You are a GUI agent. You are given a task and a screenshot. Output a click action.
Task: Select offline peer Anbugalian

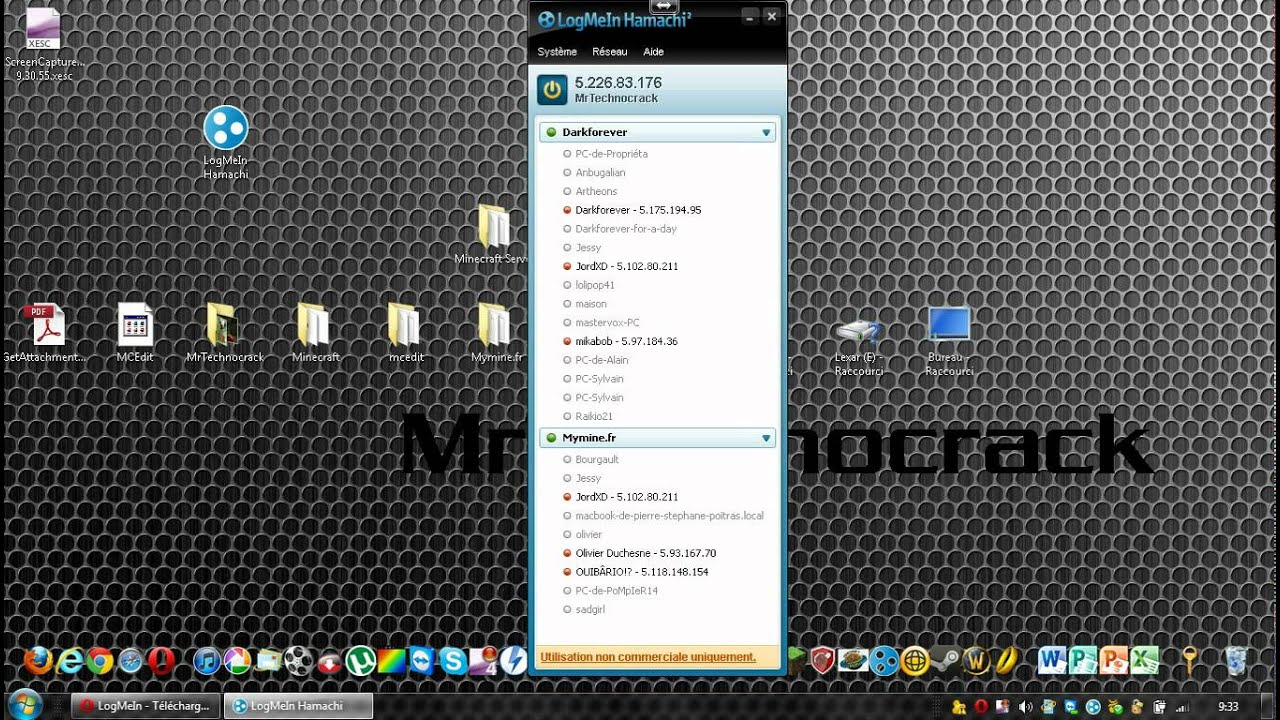click(x=600, y=173)
